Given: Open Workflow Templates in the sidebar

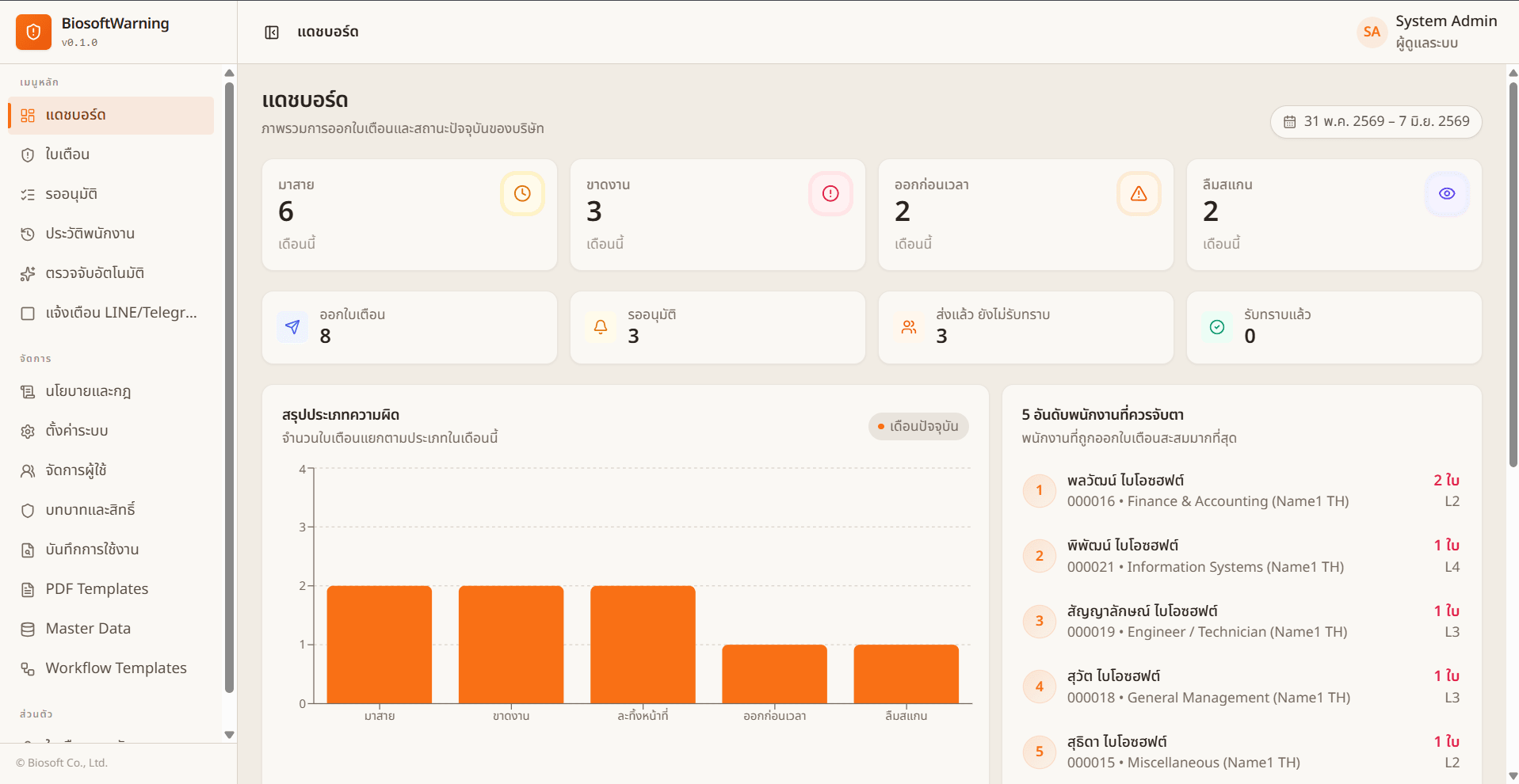Looking at the screenshot, I should 111,669.
